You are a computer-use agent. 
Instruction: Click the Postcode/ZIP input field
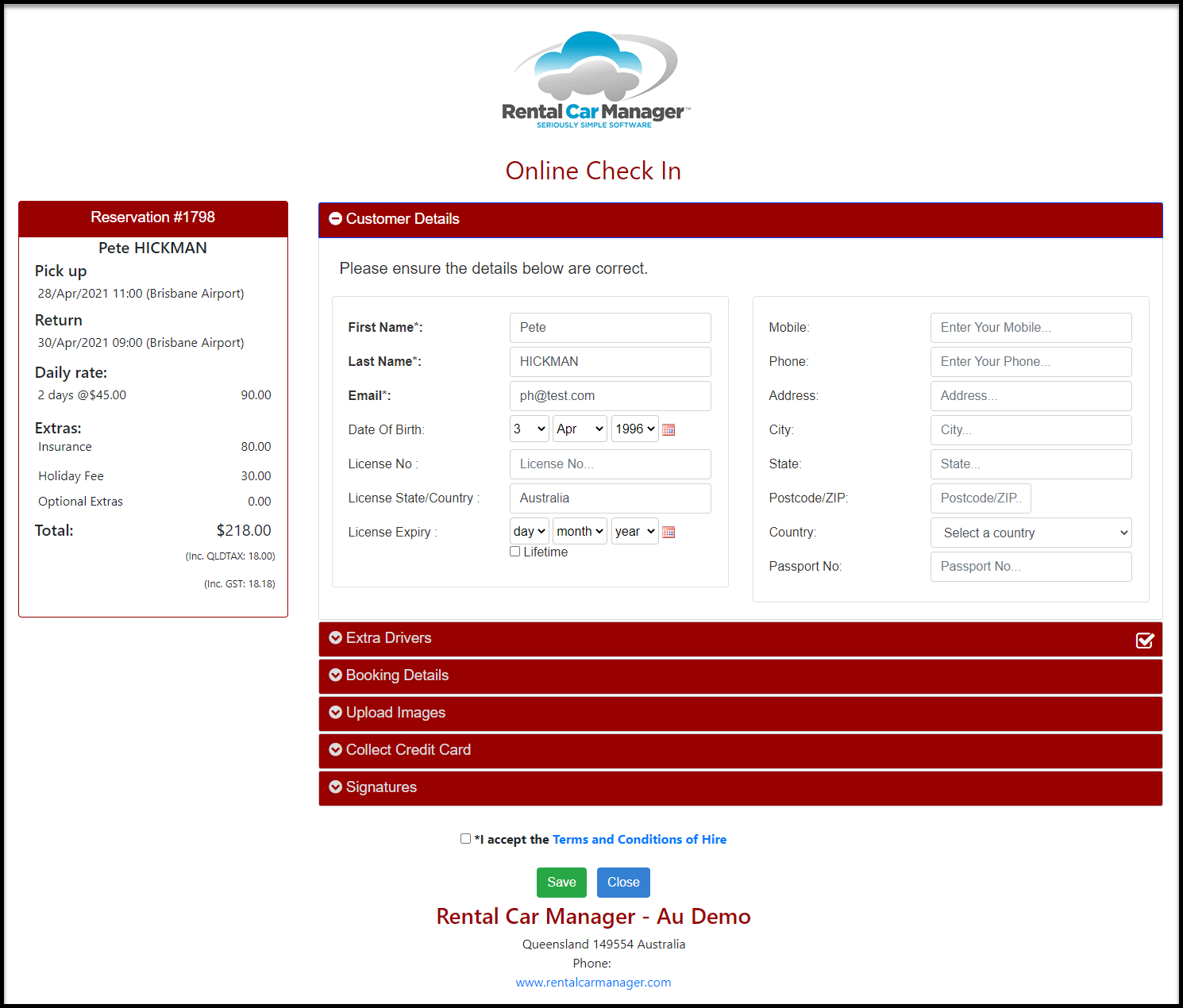981,498
